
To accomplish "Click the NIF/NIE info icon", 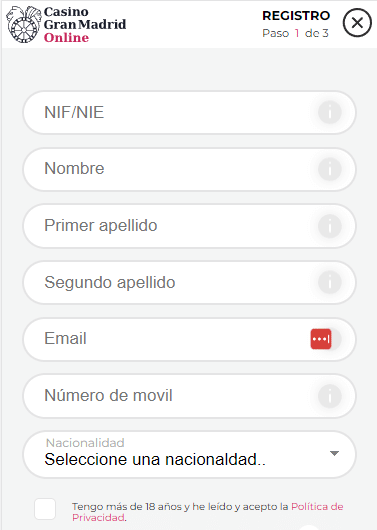I will (330, 112).
